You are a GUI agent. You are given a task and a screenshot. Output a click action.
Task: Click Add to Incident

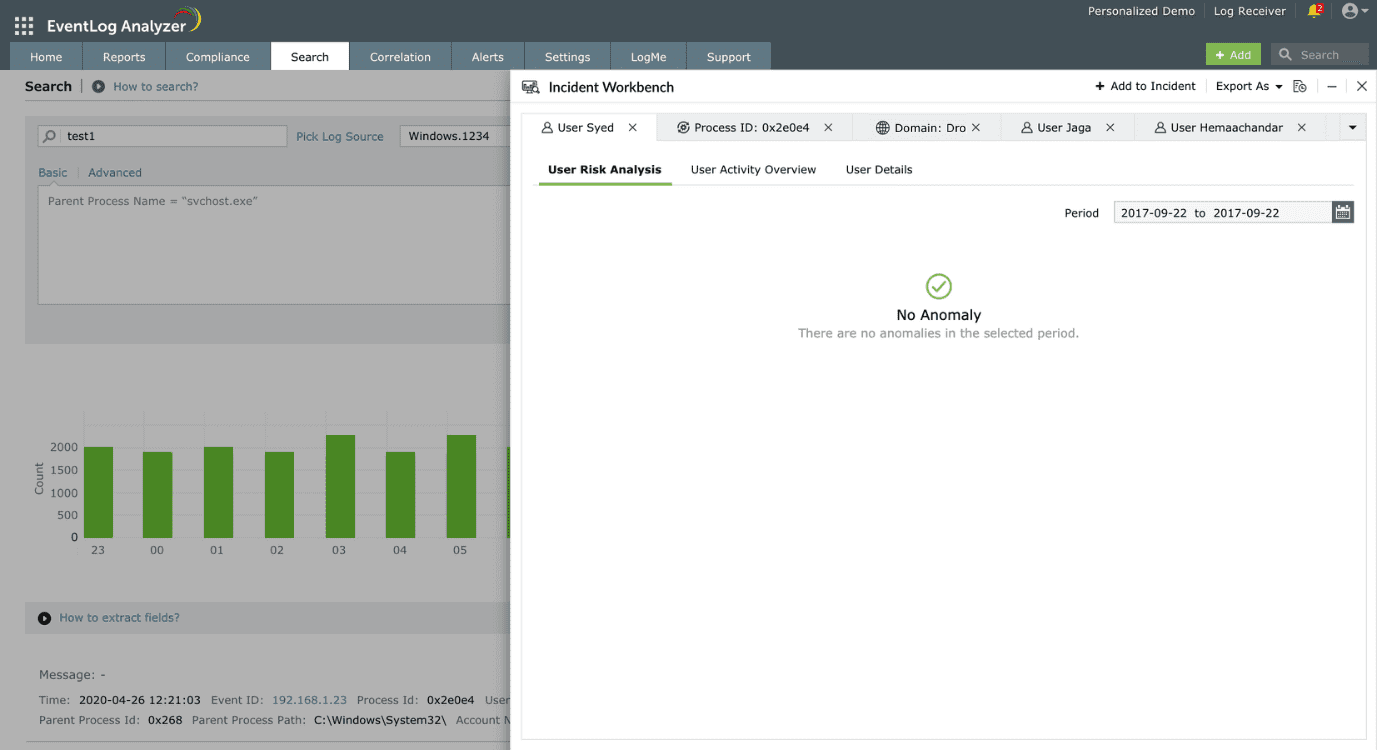click(x=1146, y=87)
